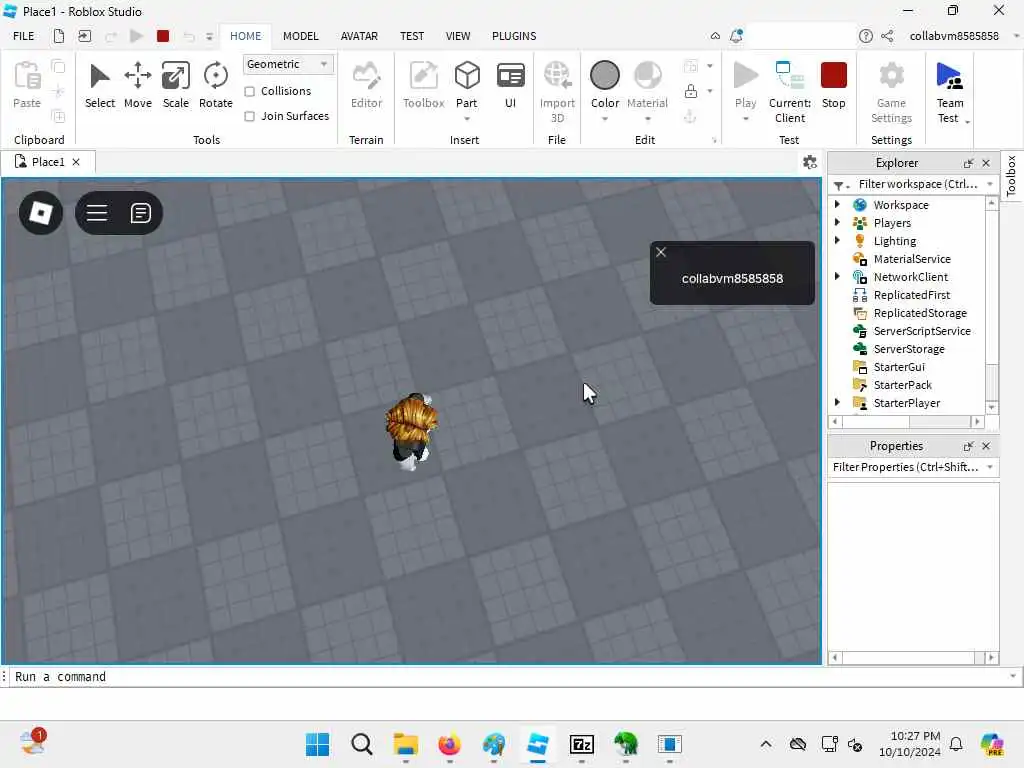Enable the Join Surfaces checkbox
The height and width of the screenshot is (768, 1024).
click(249, 116)
